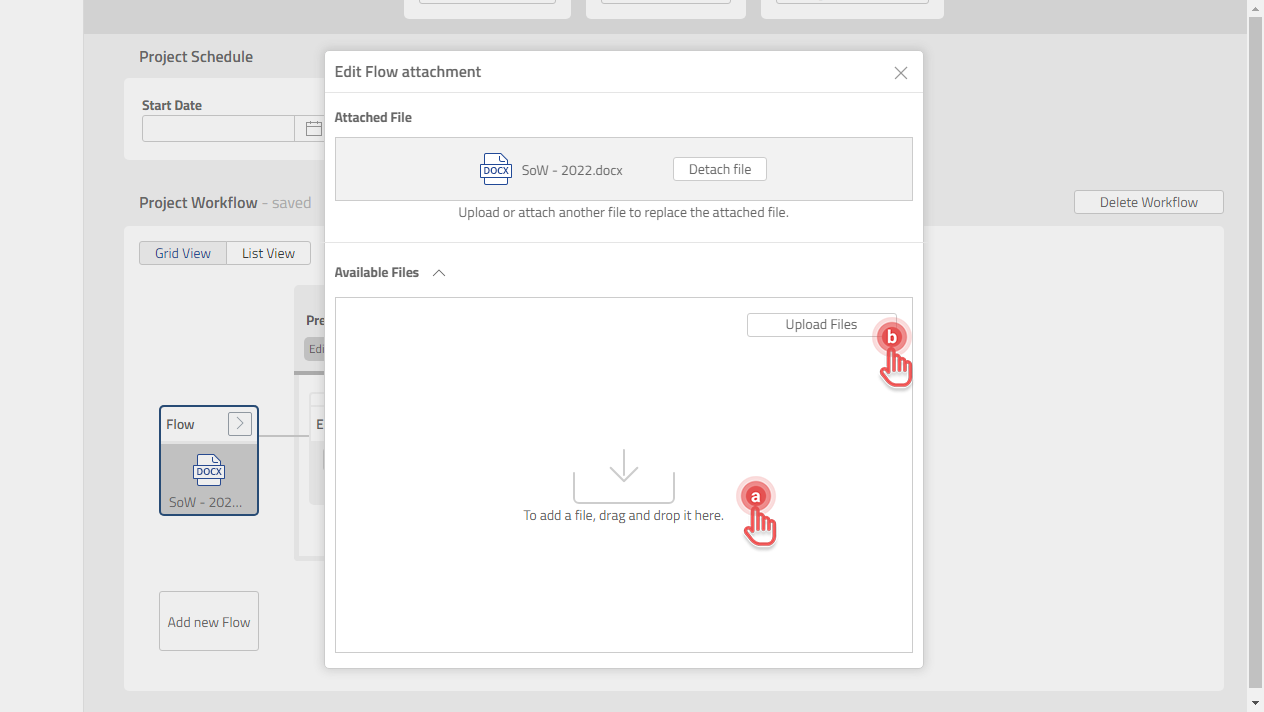This screenshot has width=1264, height=712.
Task: Open the Start Date calendar picker
Action: tap(313, 128)
